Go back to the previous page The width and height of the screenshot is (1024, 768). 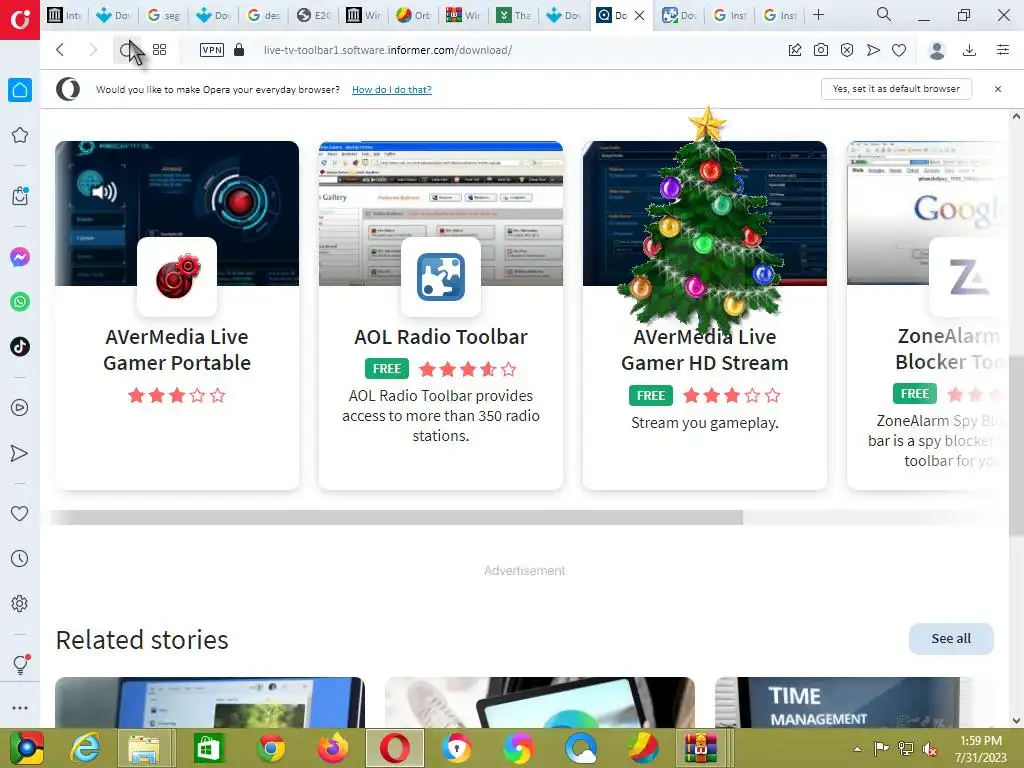(60, 50)
